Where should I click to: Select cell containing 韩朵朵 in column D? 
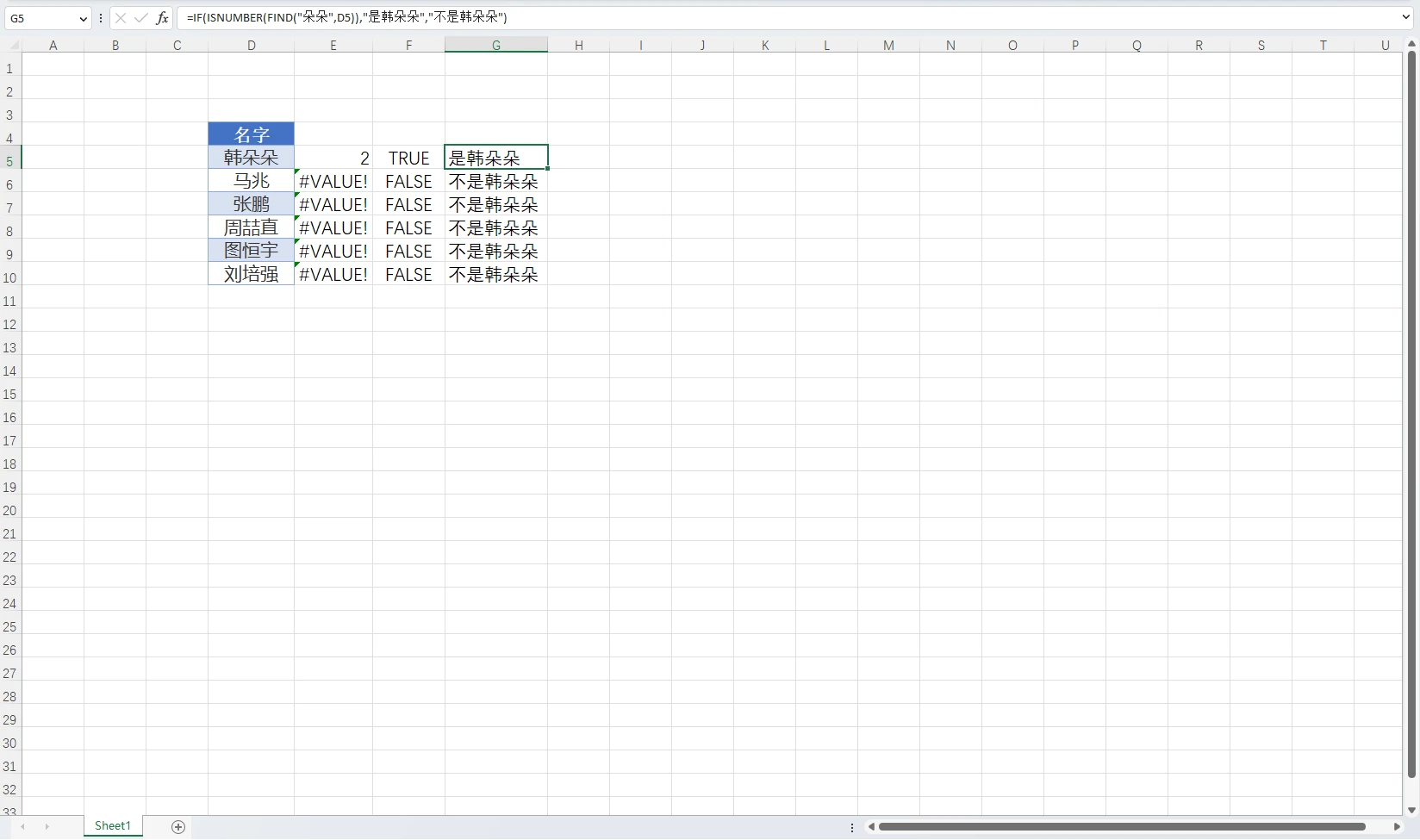(x=252, y=157)
